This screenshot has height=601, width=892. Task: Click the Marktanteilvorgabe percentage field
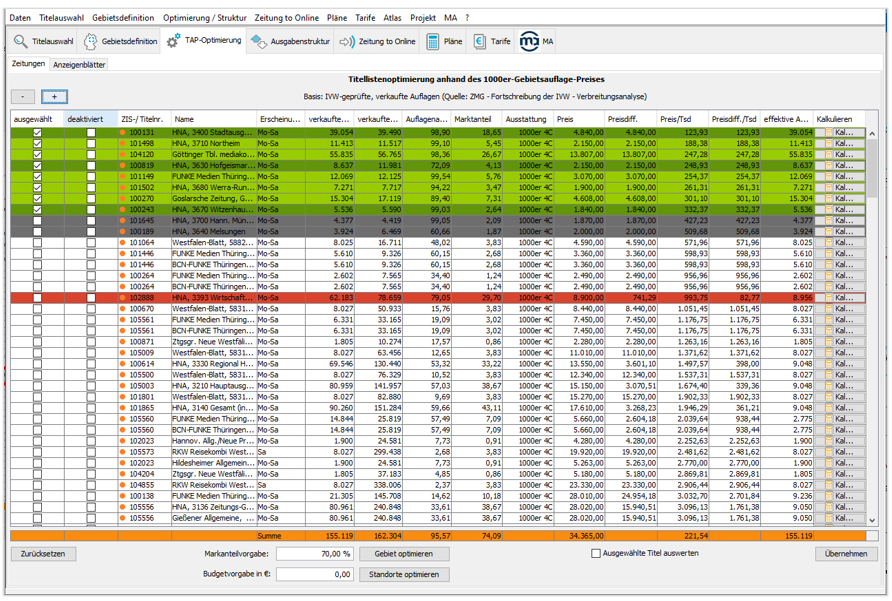coord(314,553)
